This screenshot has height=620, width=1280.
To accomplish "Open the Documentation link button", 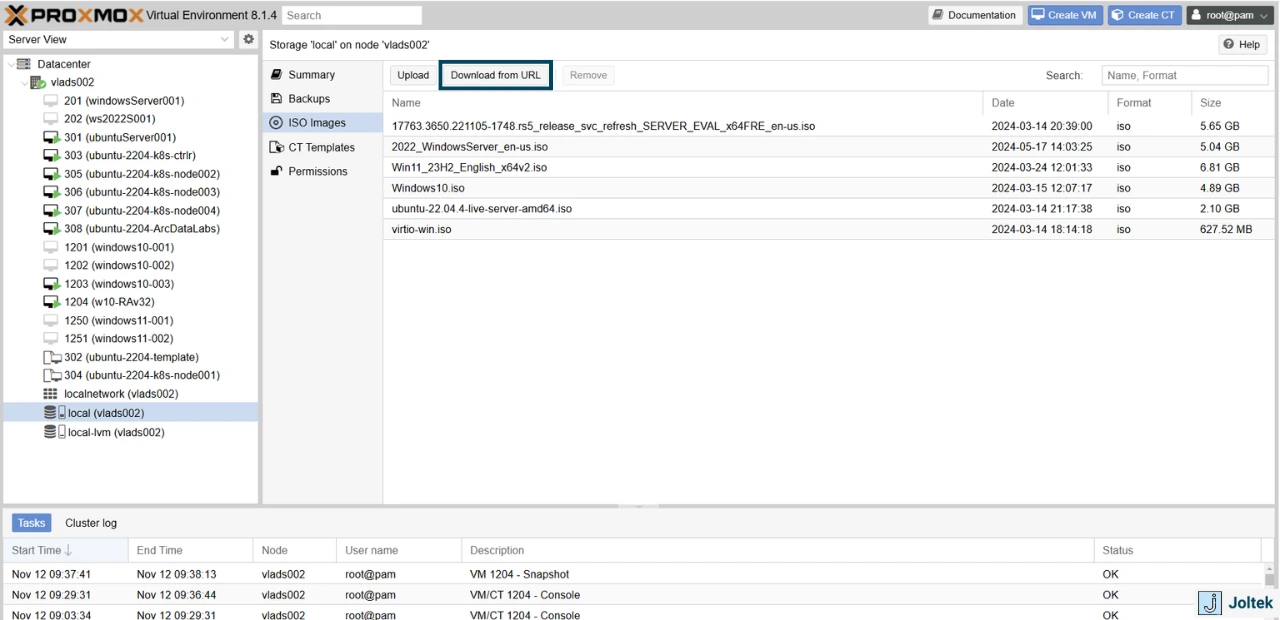I will pyautogui.click(x=974, y=15).
